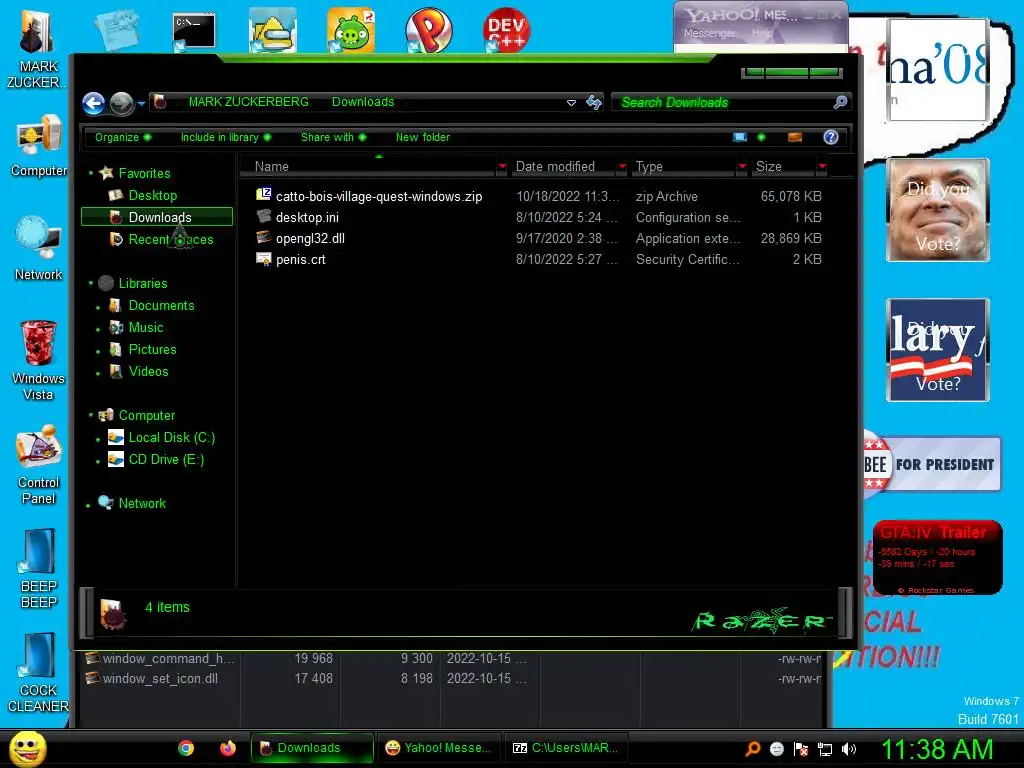Open the Windows Vista recycle bin icon
Viewport: 1024px width, 768px height.
[x=39, y=360]
